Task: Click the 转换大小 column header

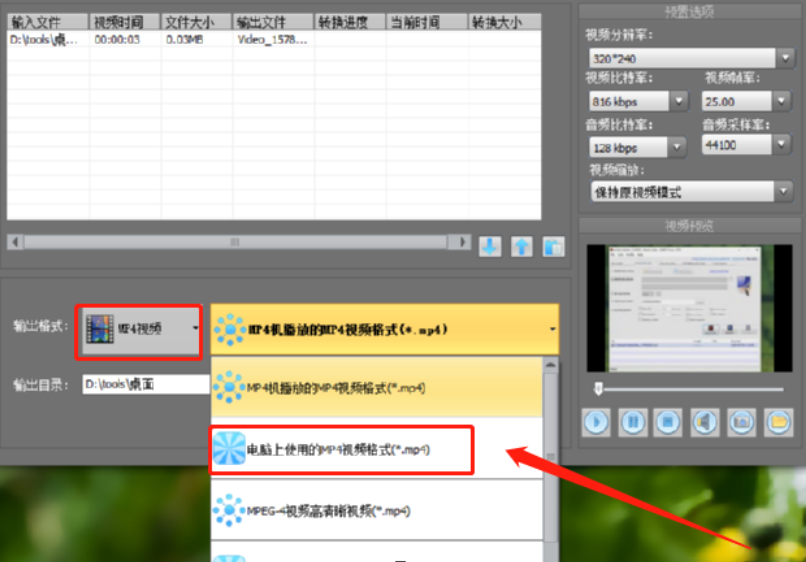Action: click(x=504, y=22)
